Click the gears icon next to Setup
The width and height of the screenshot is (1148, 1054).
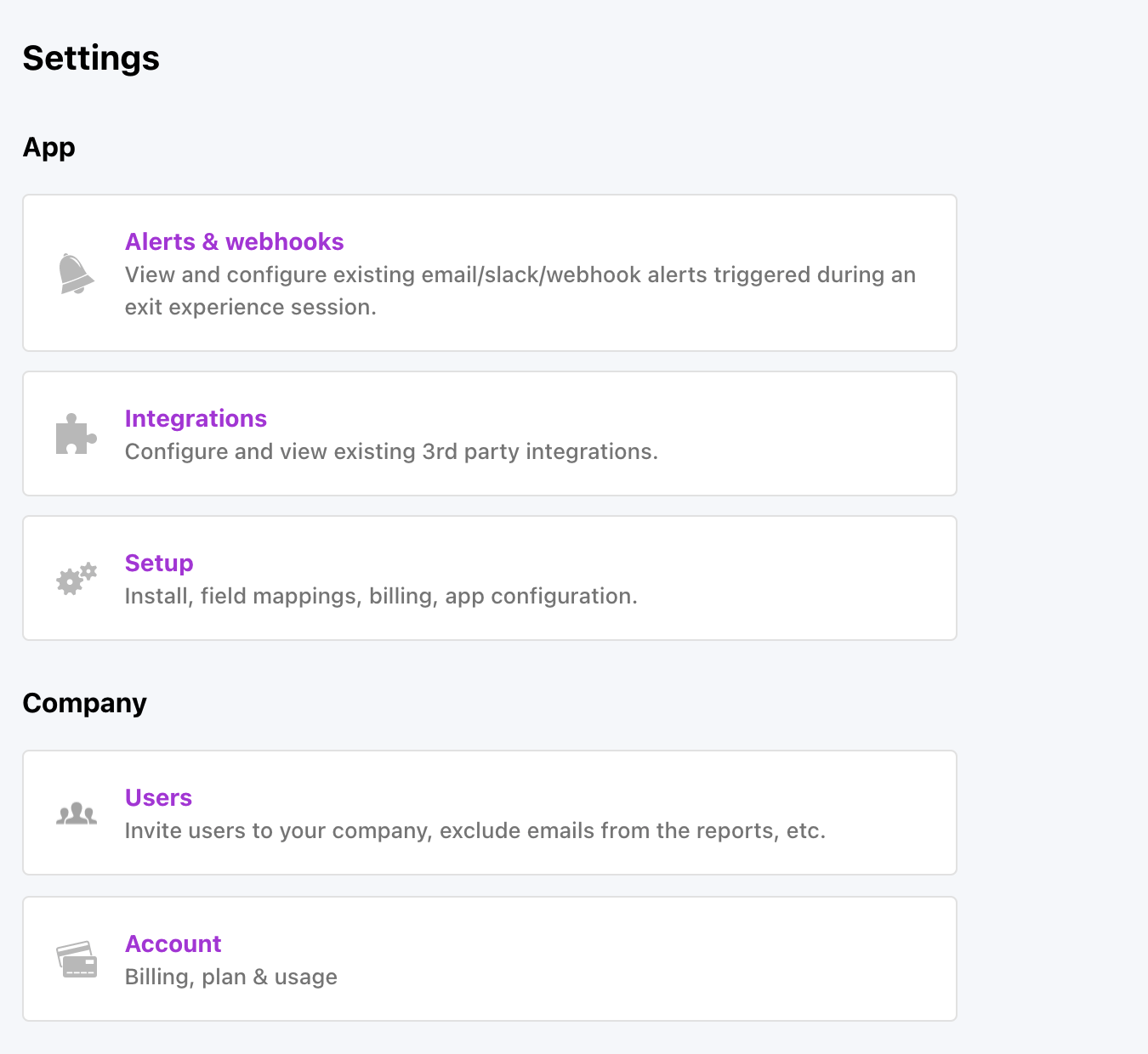point(77,578)
